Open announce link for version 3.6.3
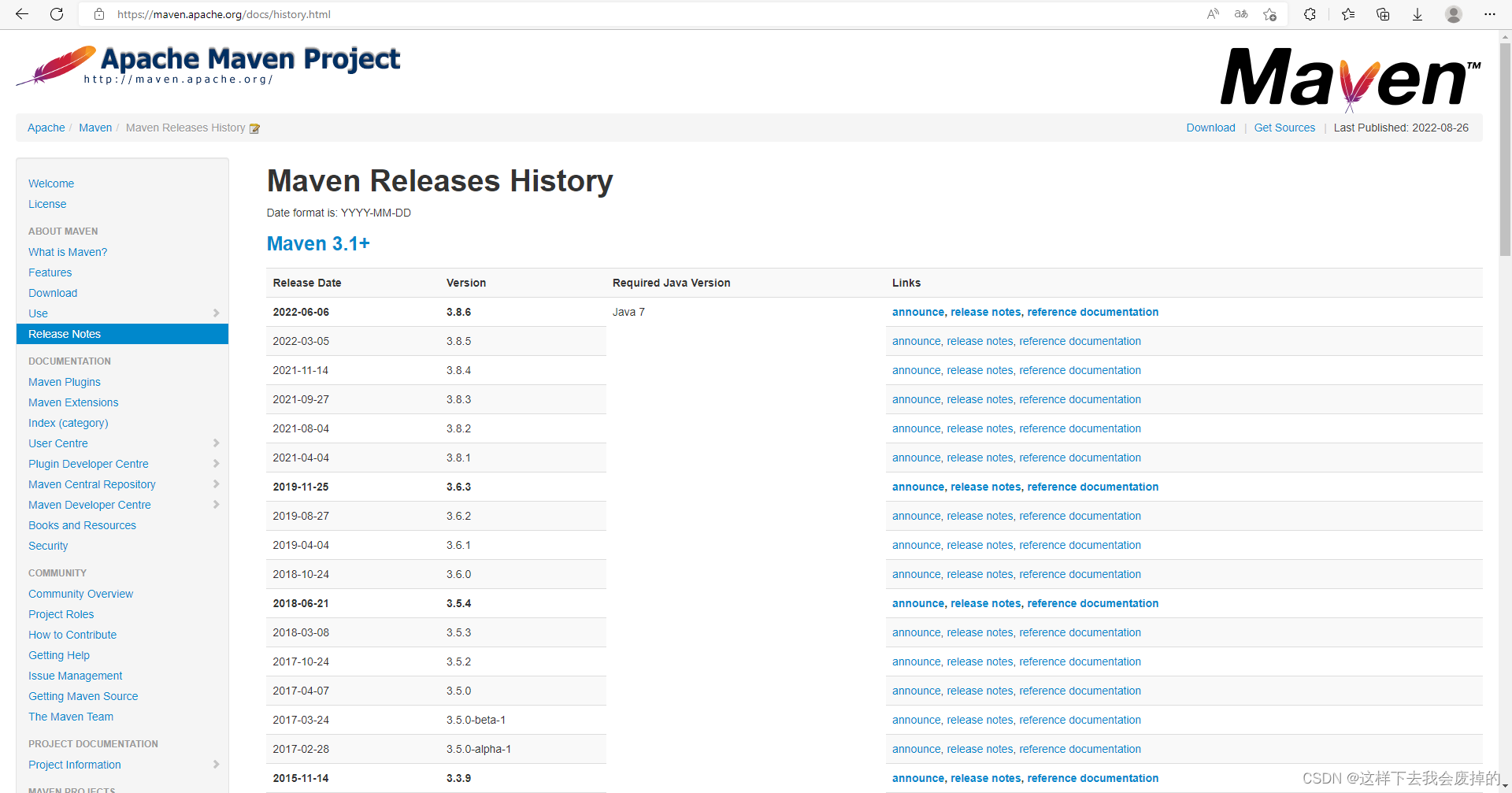1512x793 pixels. point(917,487)
